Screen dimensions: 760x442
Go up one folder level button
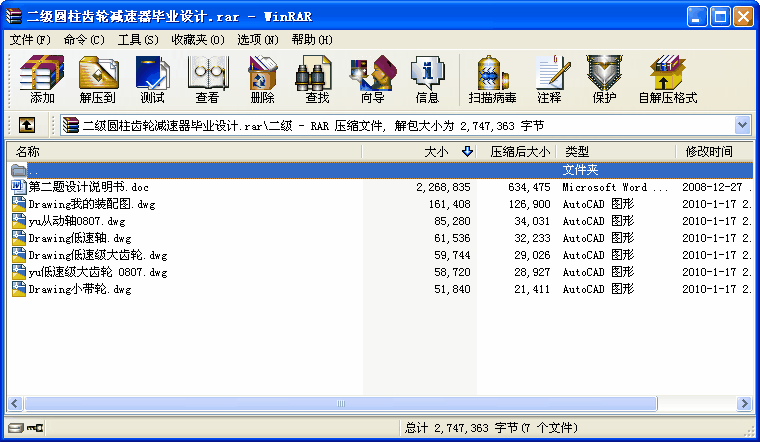tap(27, 126)
